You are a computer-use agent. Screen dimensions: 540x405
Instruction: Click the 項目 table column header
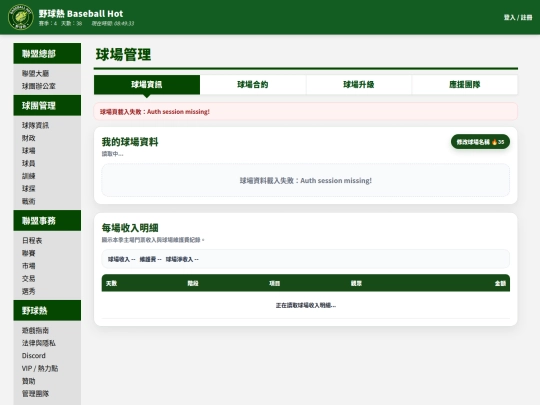274,283
